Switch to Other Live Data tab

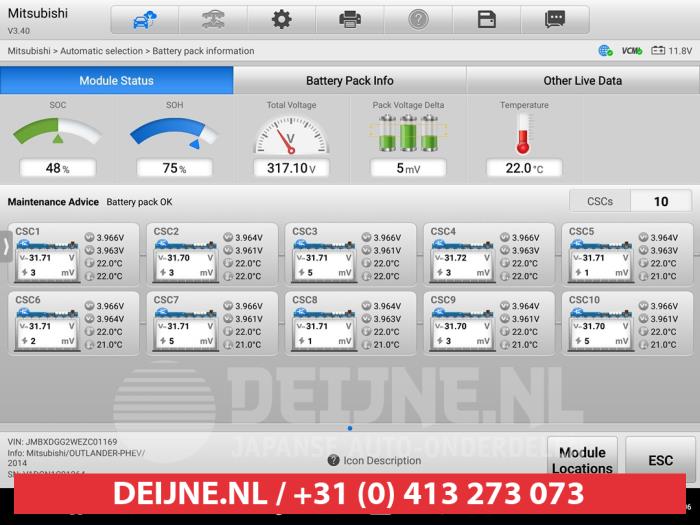click(x=583, y=80)
